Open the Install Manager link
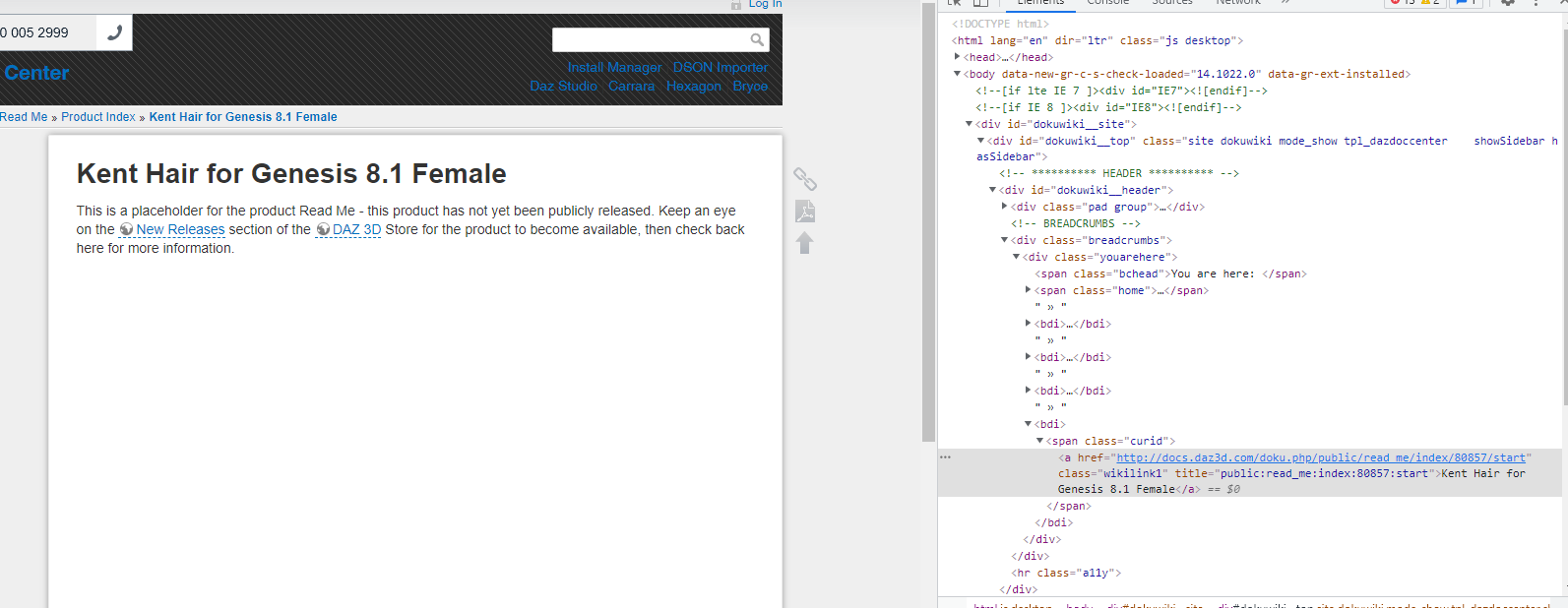 click(614, 67)
